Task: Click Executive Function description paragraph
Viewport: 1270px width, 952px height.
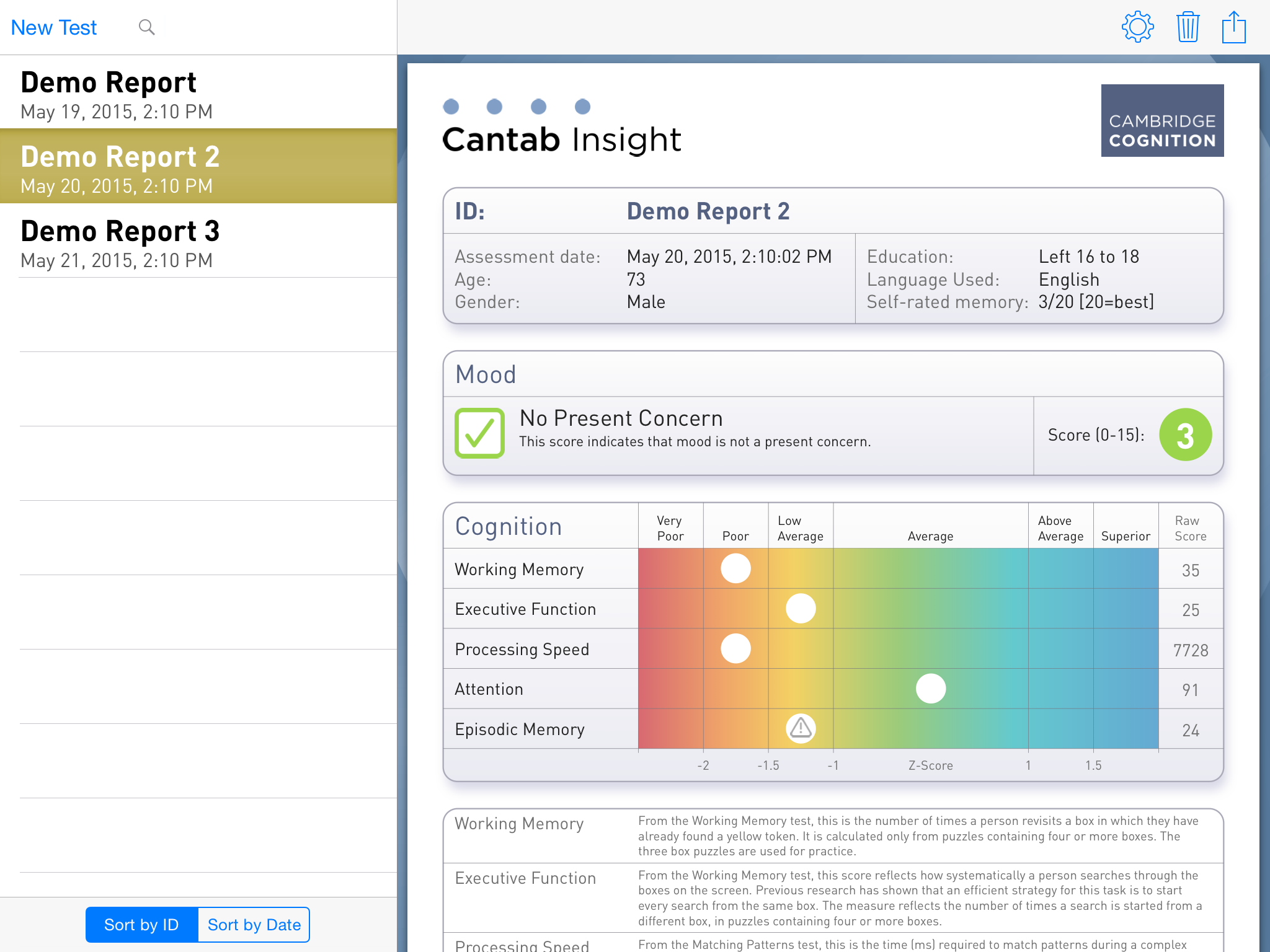Action: click(x=920, y=898)
